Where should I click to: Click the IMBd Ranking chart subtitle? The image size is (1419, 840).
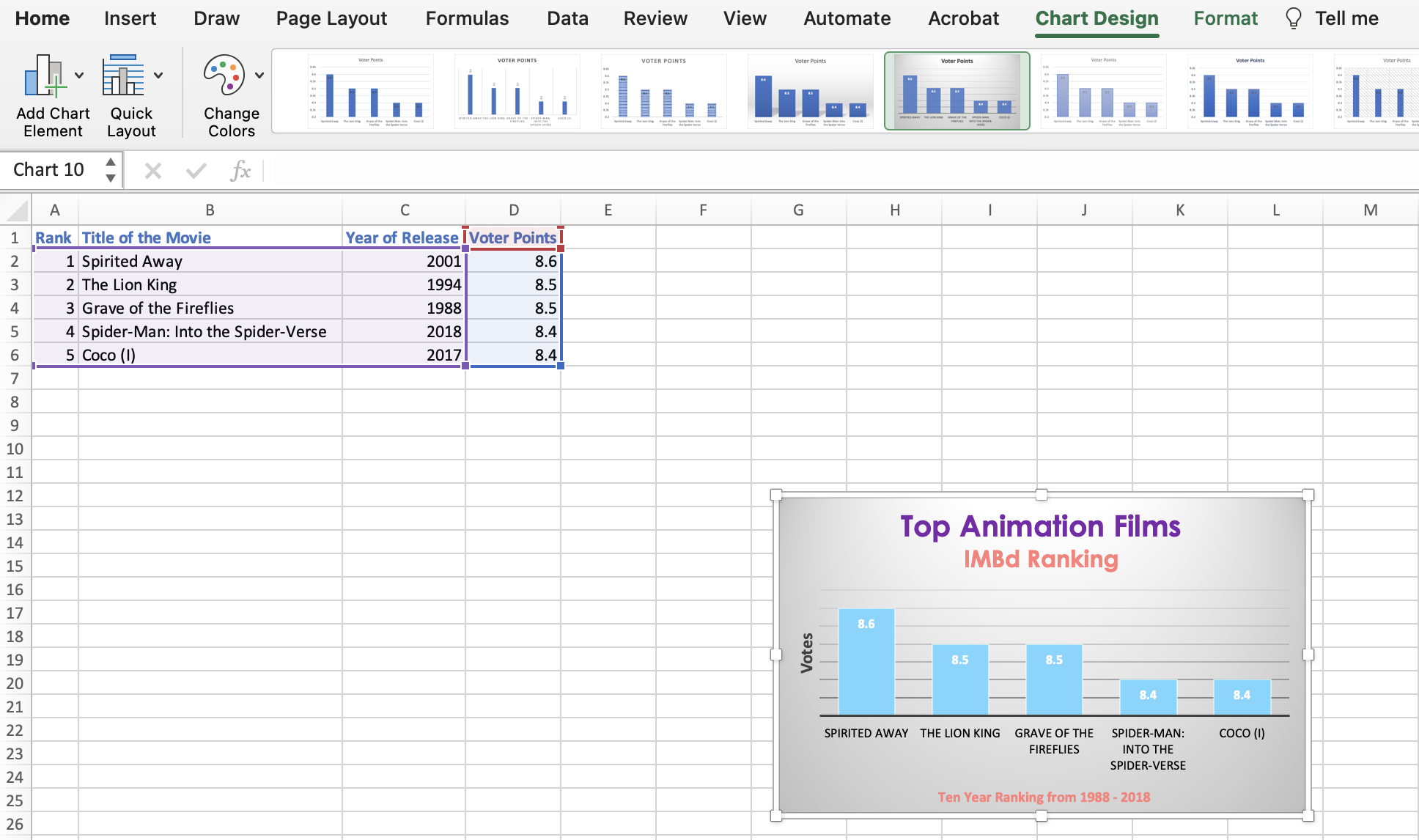coord(1041,559)
